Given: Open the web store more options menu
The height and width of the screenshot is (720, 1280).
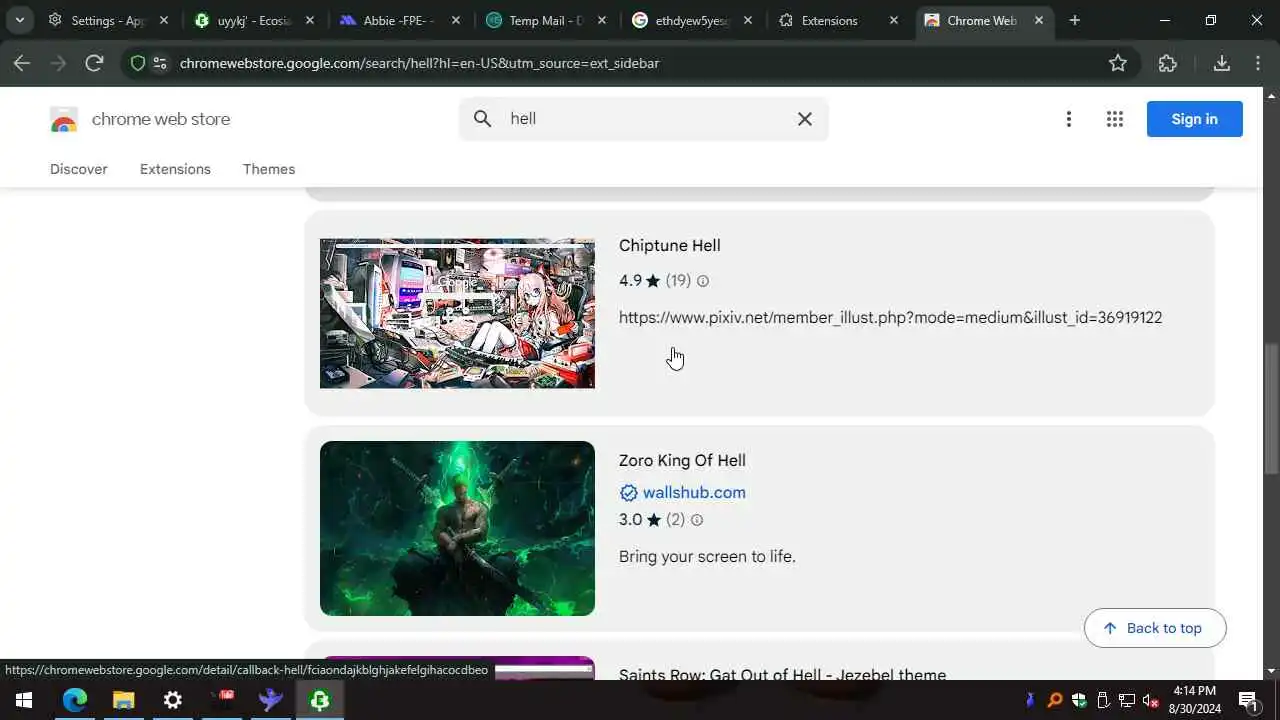Looking at the screenshot, I should pos(1069,119).
